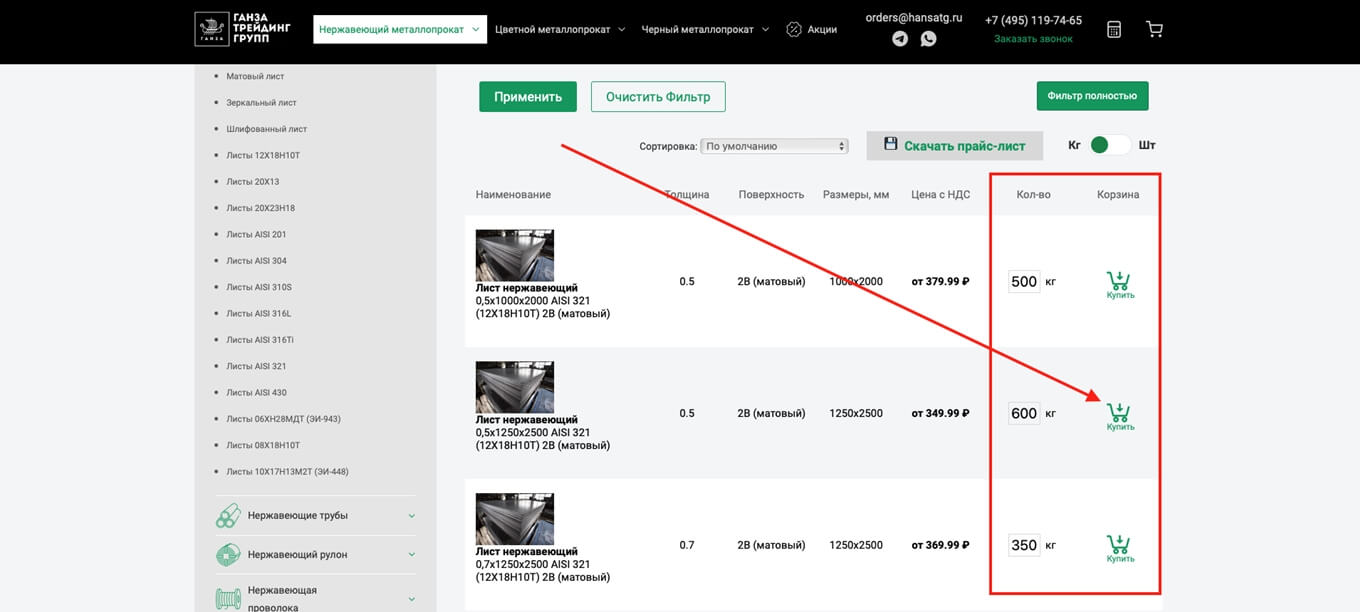Open the shopping cart icon in header
The image size is (1360, 612).
coord(1154,29)
